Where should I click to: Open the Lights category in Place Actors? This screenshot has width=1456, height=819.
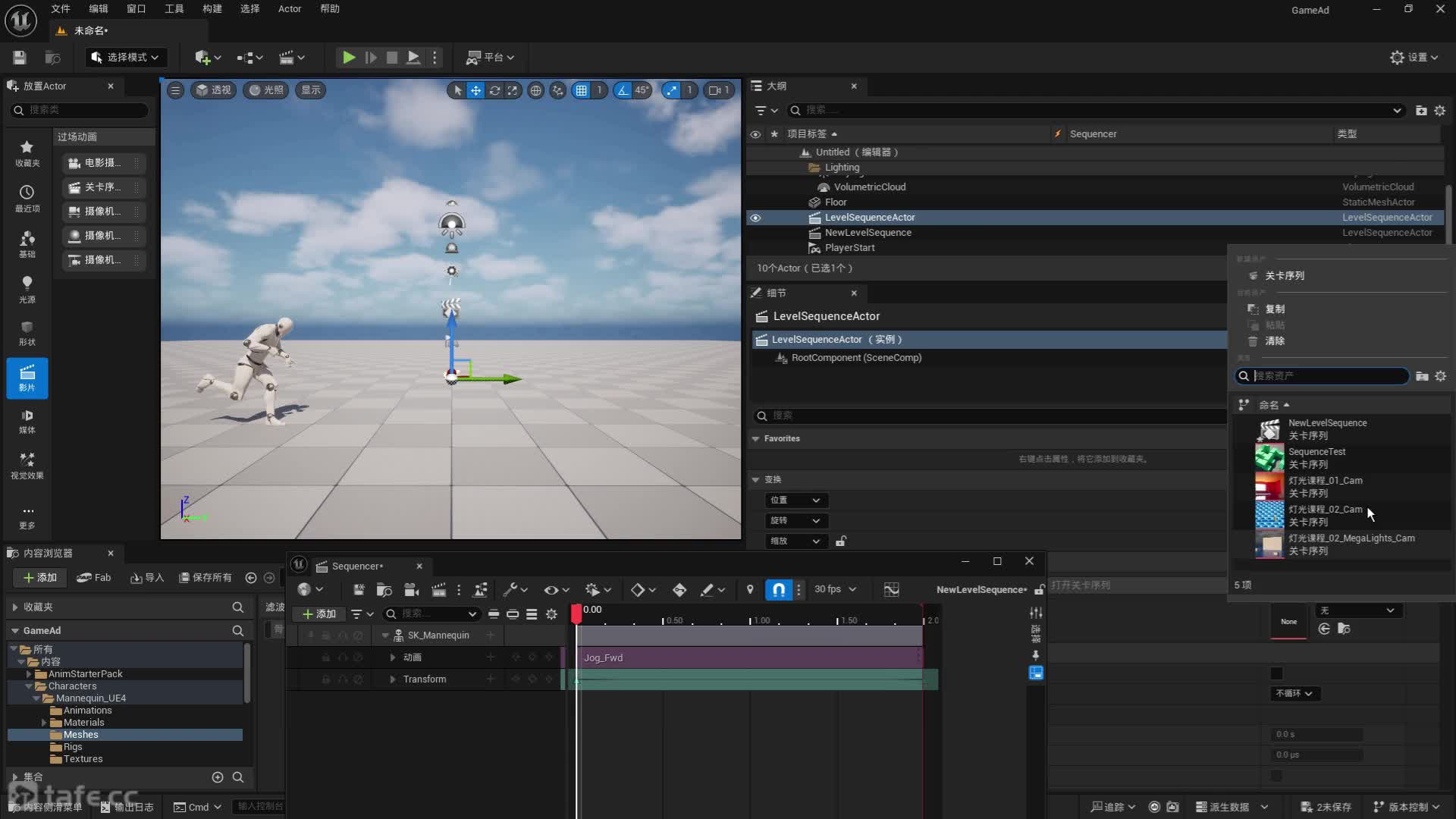coord(27,288)
